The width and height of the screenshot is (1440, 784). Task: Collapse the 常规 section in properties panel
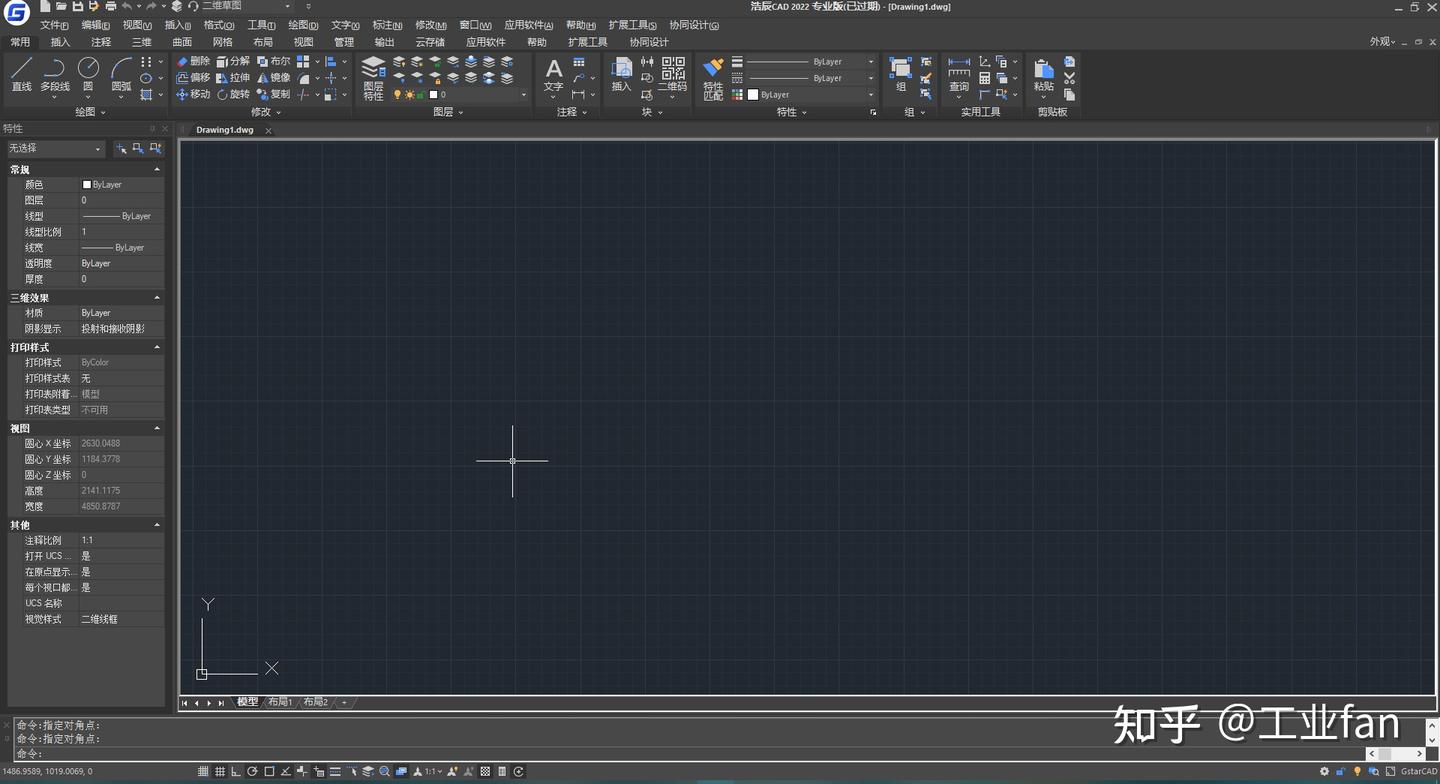pos(157,170)
